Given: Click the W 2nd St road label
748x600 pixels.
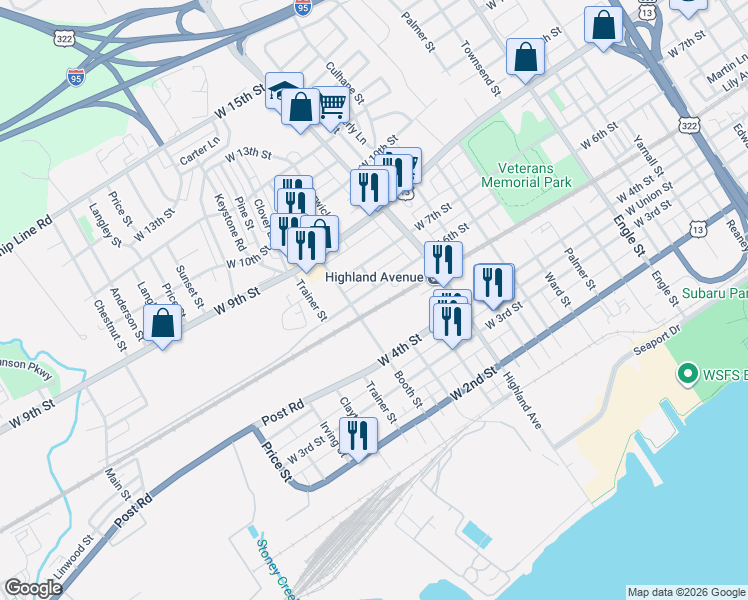Looking at the screenshot, I should coord(474,384).
